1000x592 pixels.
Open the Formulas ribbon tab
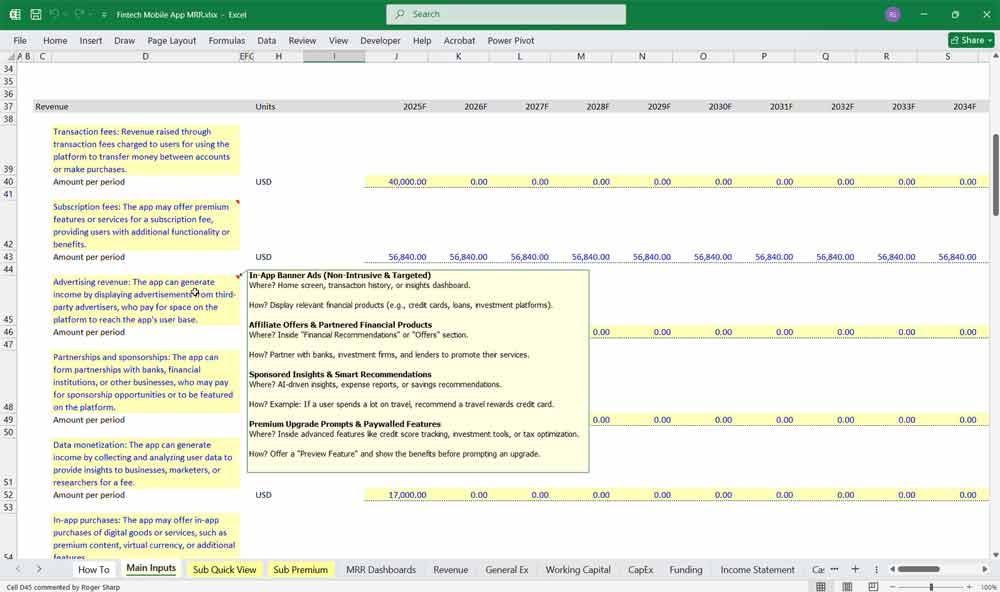(x=227, y=41)
